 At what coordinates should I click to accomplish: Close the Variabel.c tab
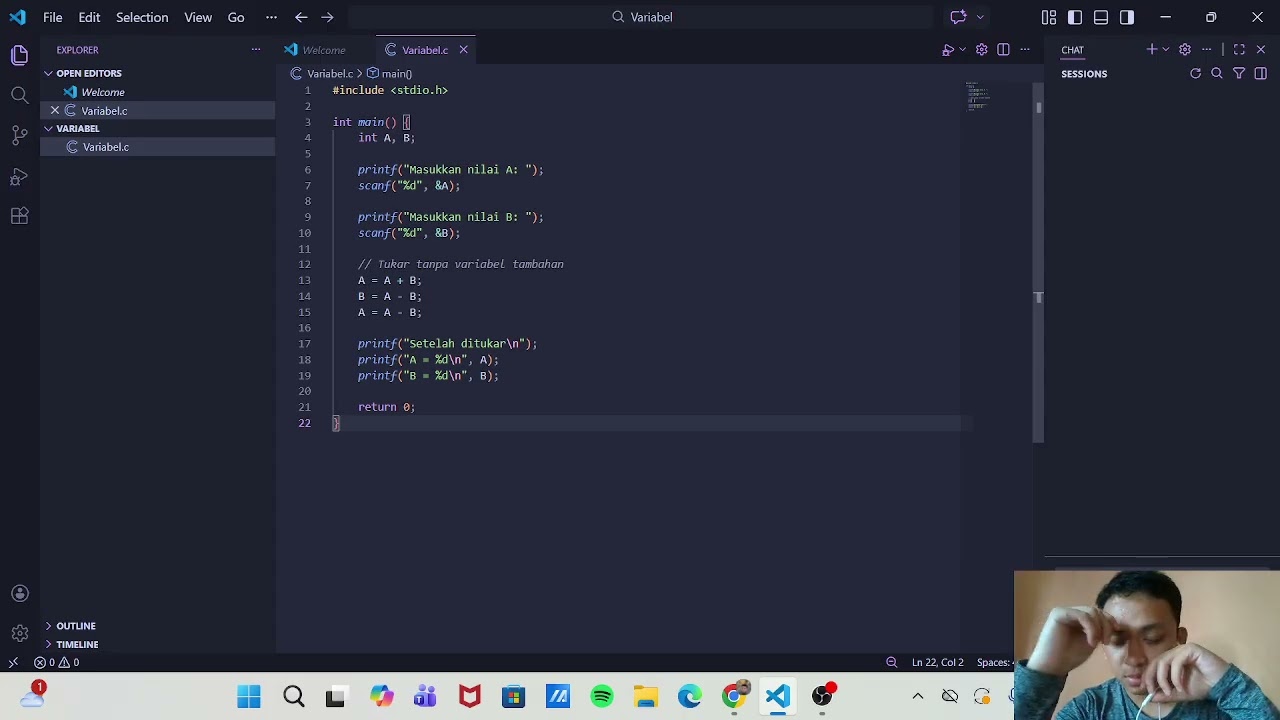[x=463, y=50]
